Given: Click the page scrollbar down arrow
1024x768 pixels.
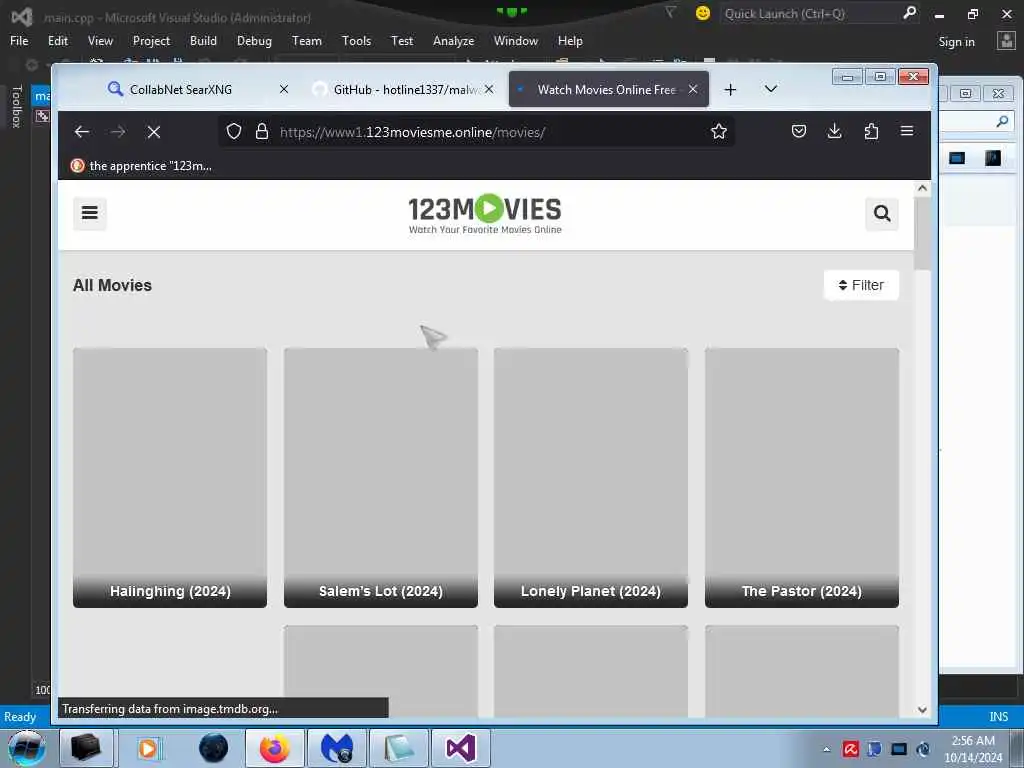Looking at the screenshot, I should pyautogui.click(x=922, y=709).
